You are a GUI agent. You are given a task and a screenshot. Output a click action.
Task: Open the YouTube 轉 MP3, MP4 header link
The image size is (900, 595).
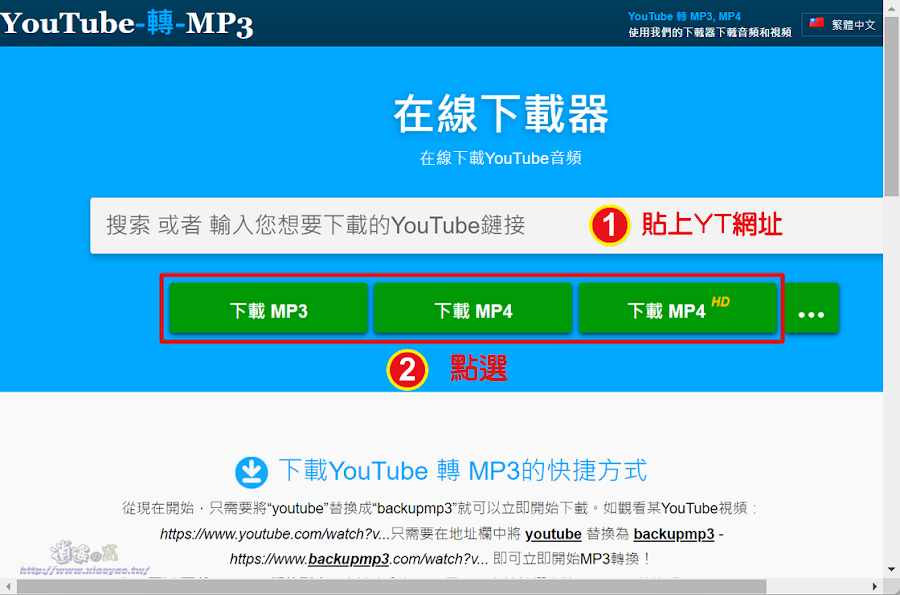pyautogui.click(x=684, y=17)
